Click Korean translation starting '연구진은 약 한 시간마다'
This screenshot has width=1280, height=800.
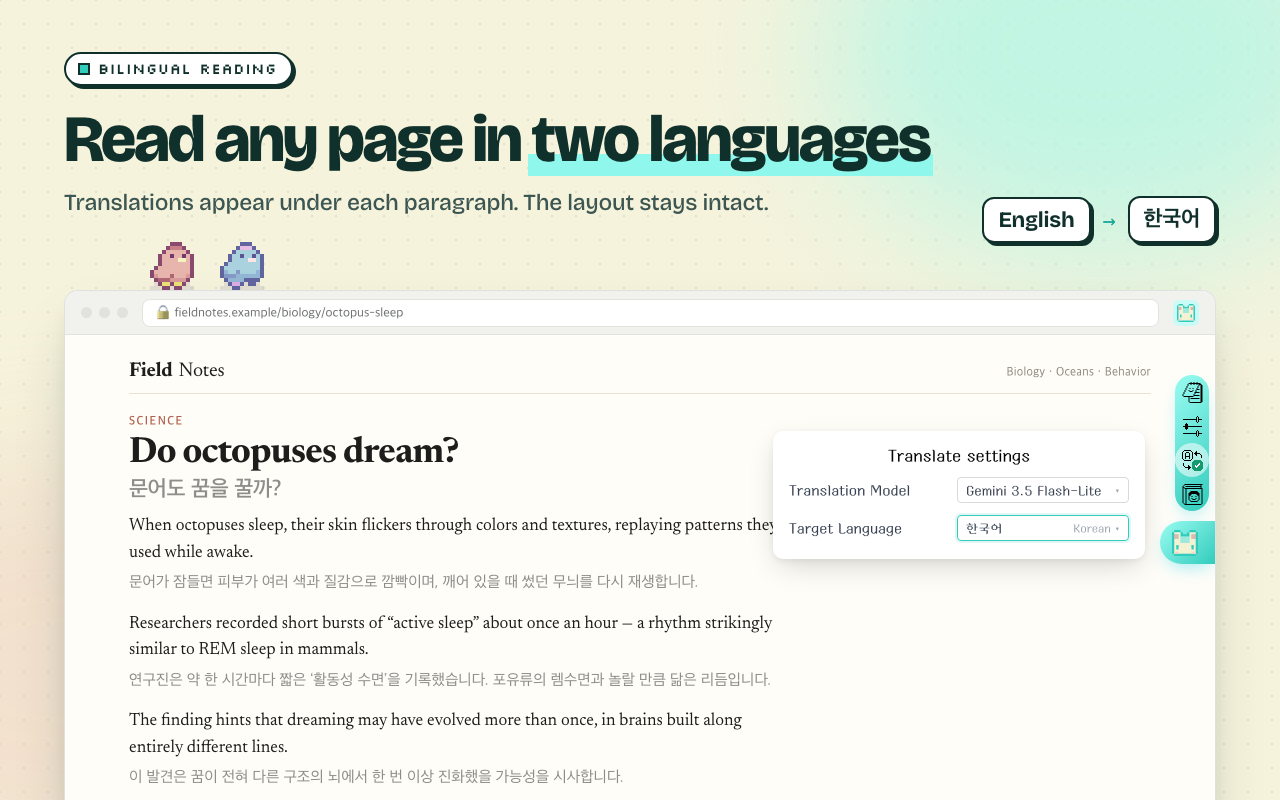(x=450, y=679)
